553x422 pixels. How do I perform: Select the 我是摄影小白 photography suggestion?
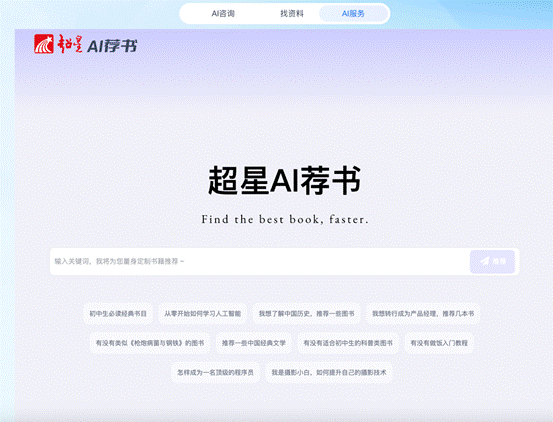coord(329,372)
